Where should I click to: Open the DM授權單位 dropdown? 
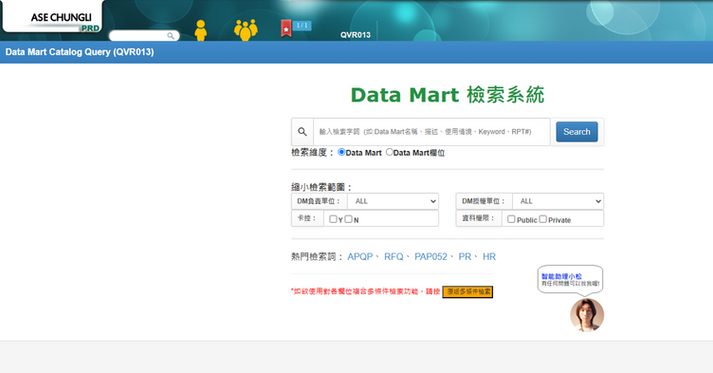click(x=558, y=201)
